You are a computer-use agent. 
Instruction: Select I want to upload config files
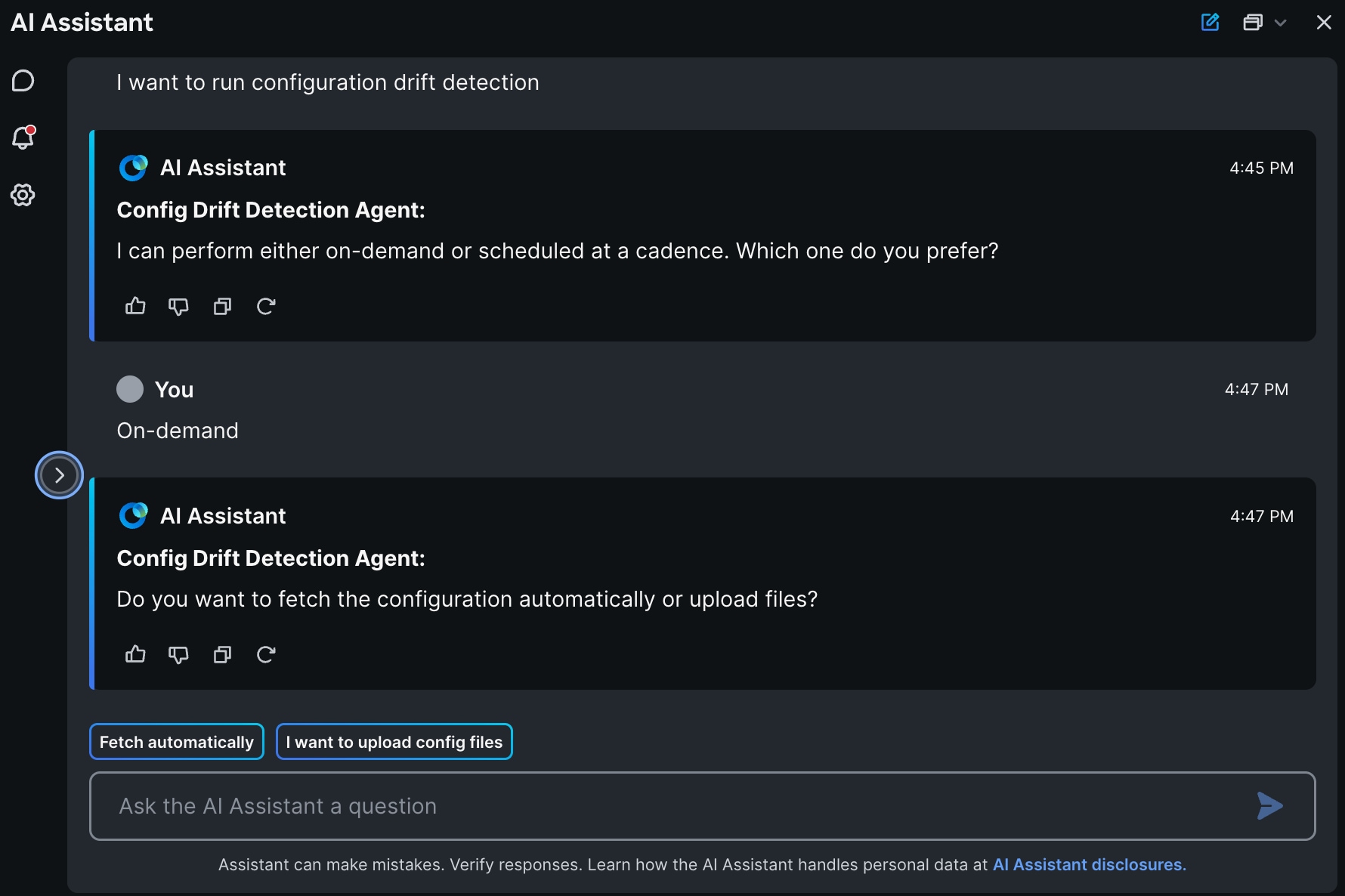click(x=394, y=742)
